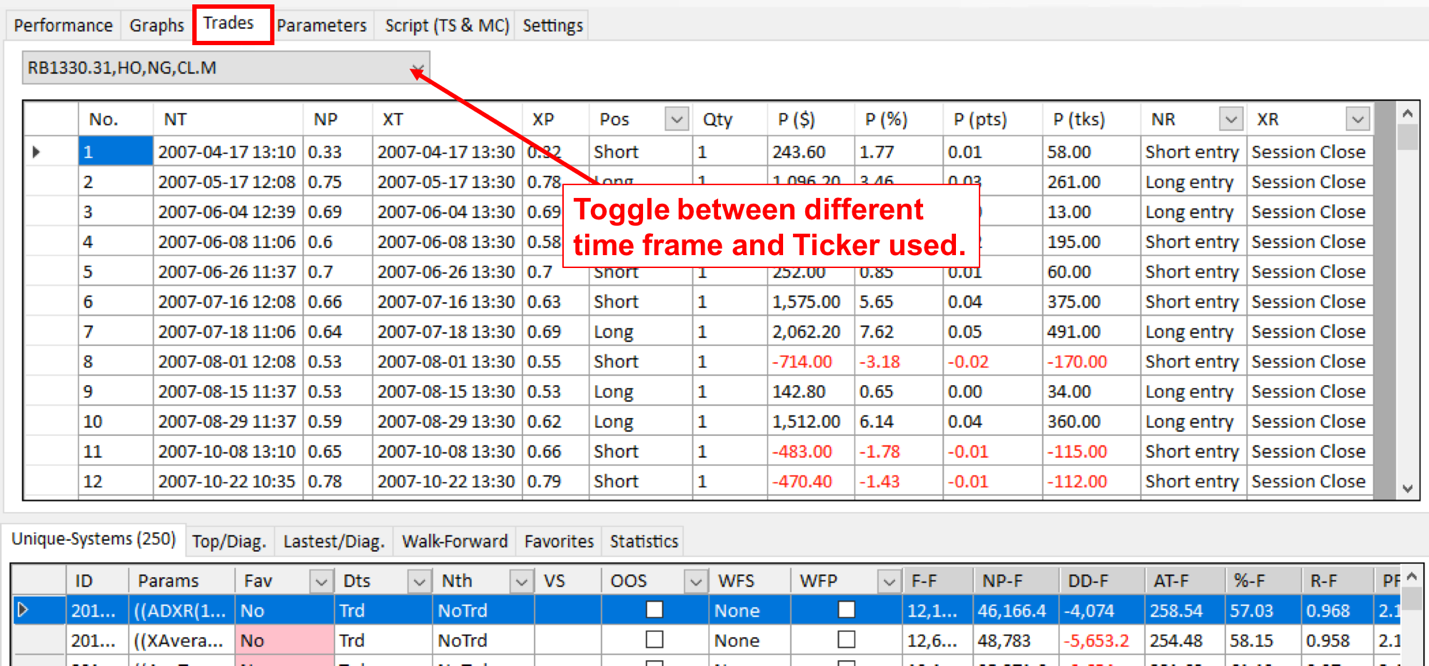Click row indicator arrow for trade 1
This screenshot has width=1429, height=666.
pyautogui.click(x=37, y=152)
